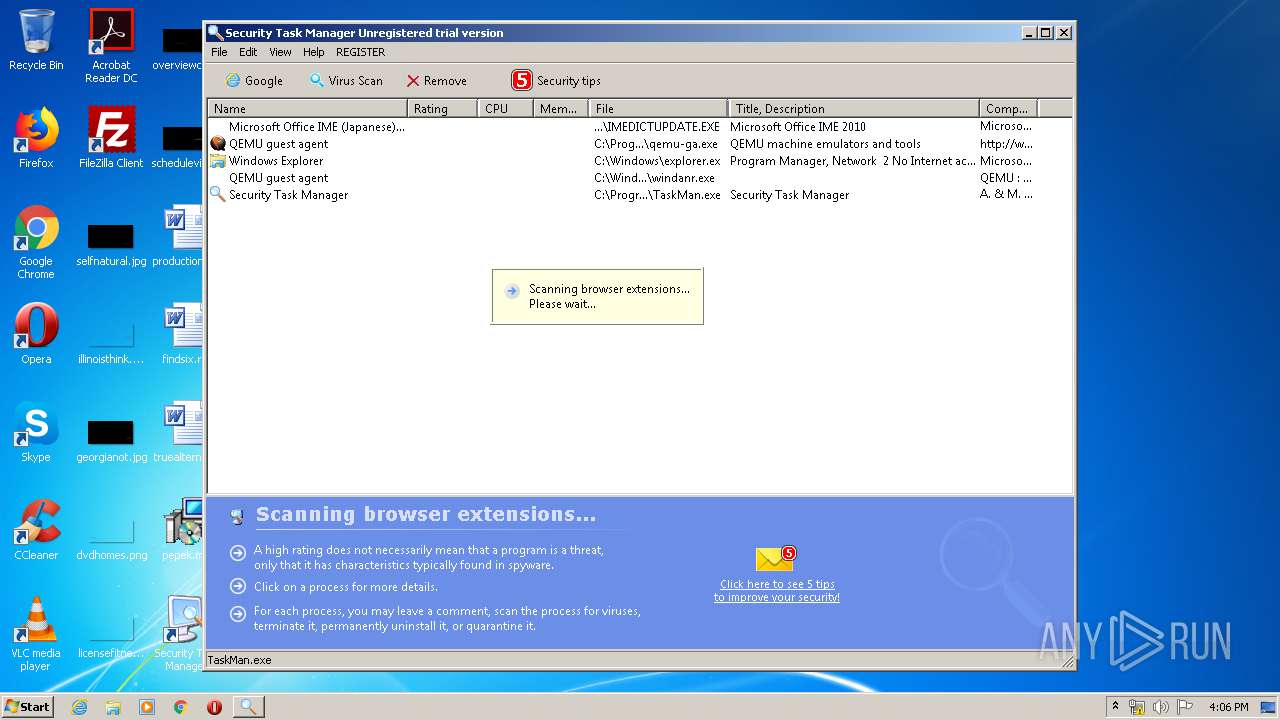
Task: Sort by the Company column header
Action: click(x=1008, y=108)
